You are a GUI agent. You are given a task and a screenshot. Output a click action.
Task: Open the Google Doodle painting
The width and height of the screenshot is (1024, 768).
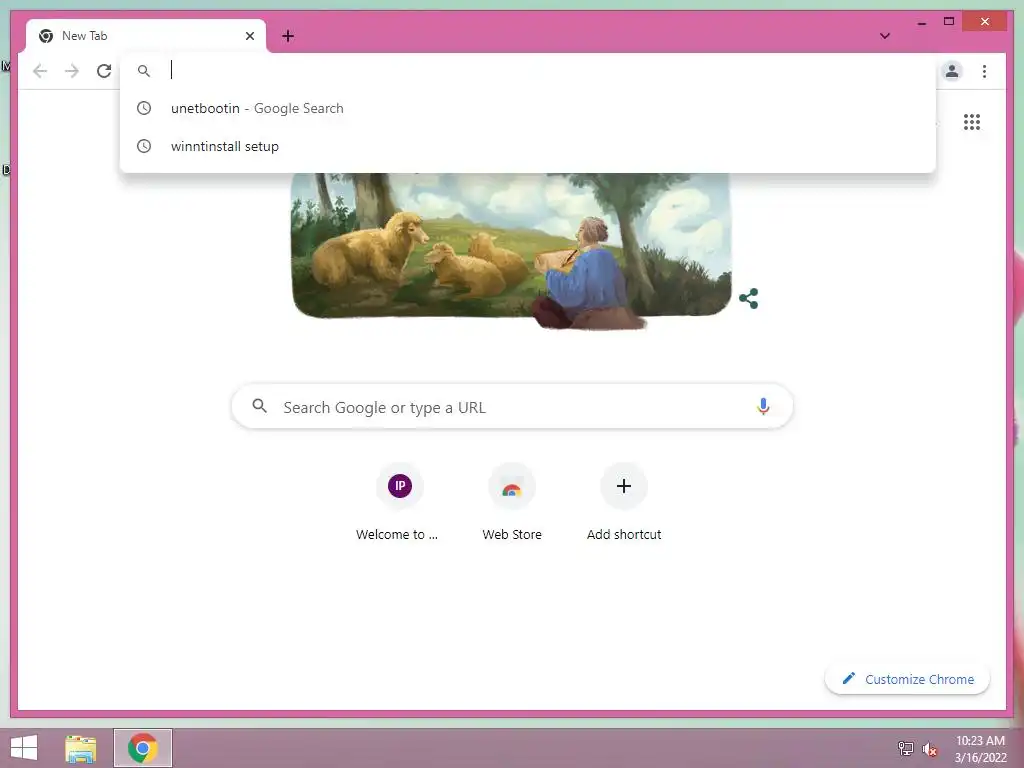click(511, 250)
